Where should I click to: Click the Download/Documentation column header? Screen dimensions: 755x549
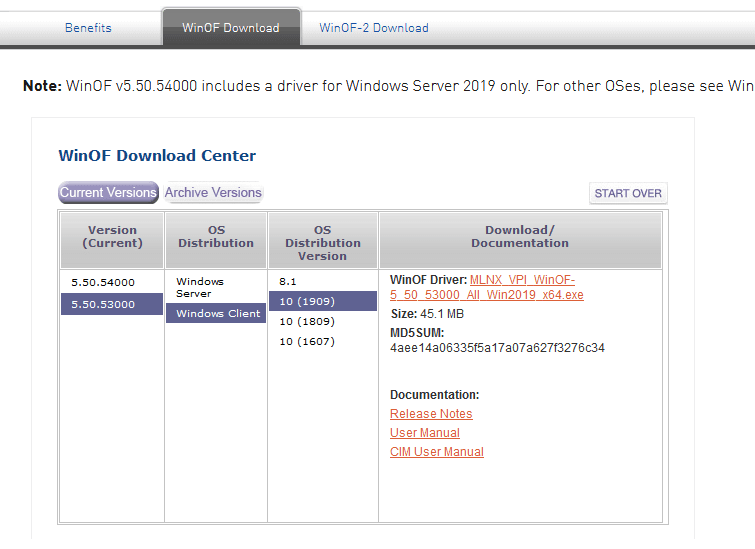tap(520, 240)
